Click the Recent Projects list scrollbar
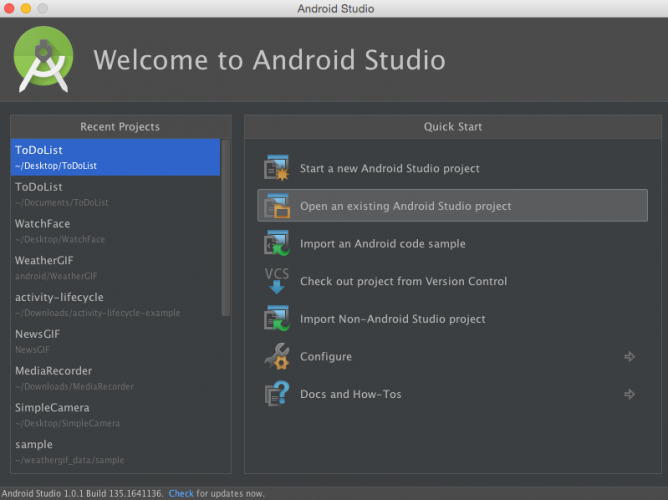668x500 pixels. (226, 228)
